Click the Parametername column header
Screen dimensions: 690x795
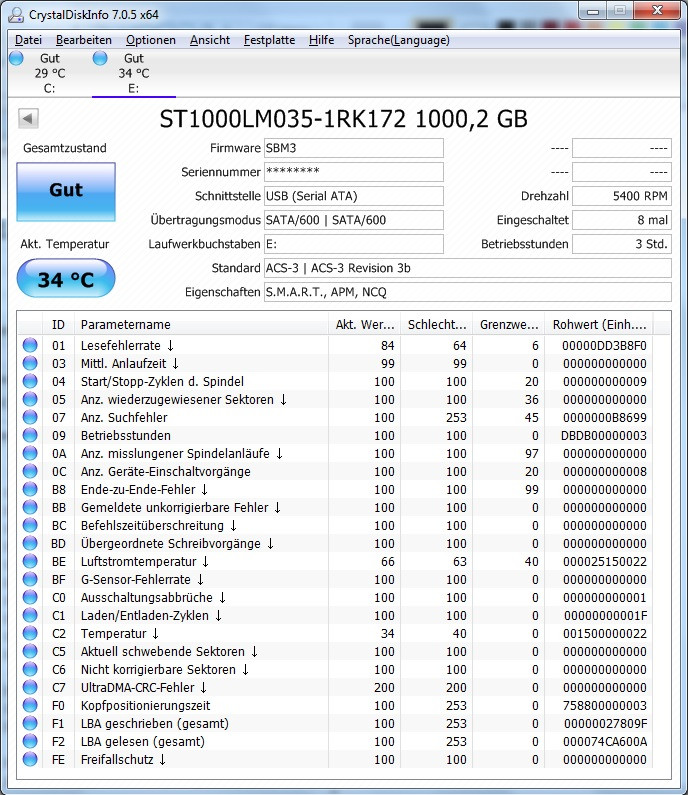coord(201,324)
